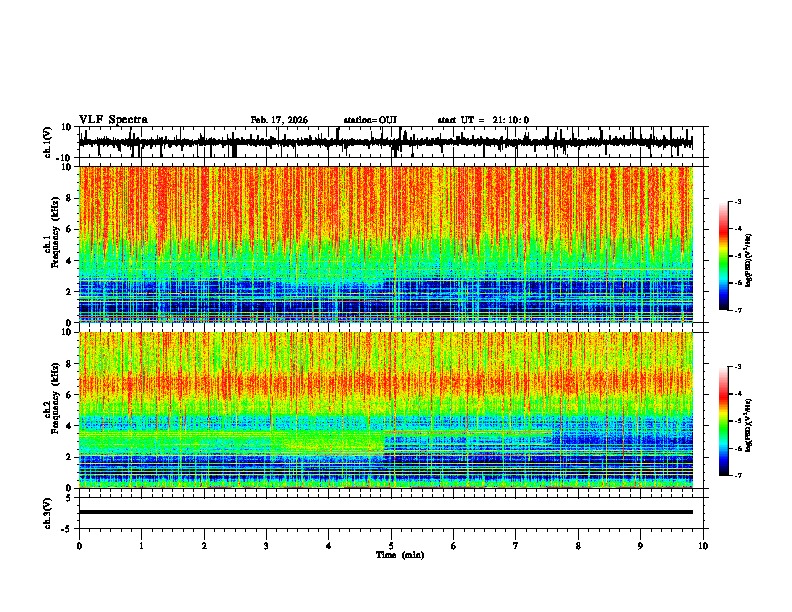Click the "-3" tick on ch.1 colorbar
This screenshot has height=612, width=792.
(x=737, y=201)
